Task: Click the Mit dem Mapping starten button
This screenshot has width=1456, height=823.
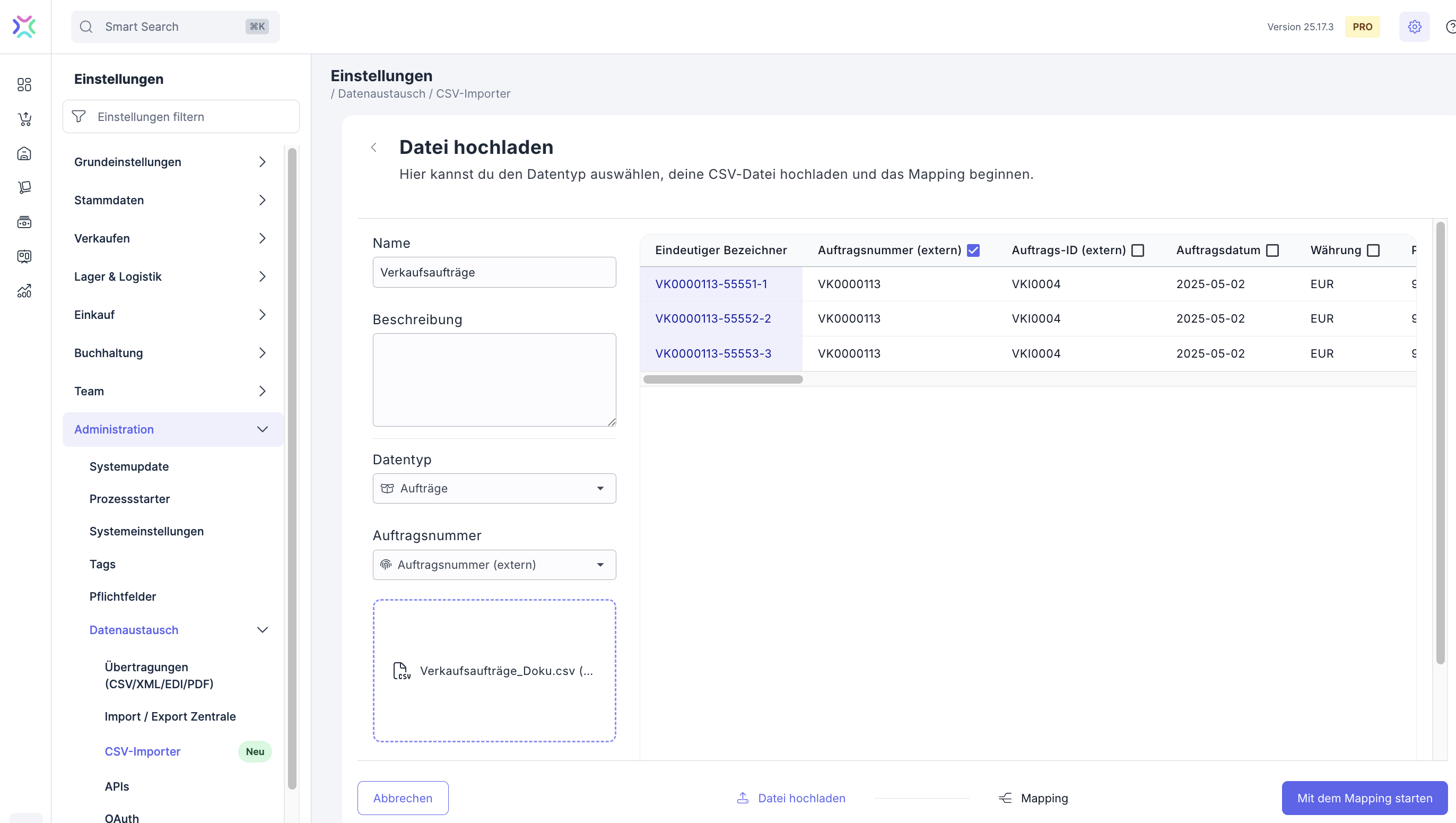Action: (x=1364, y=798)
